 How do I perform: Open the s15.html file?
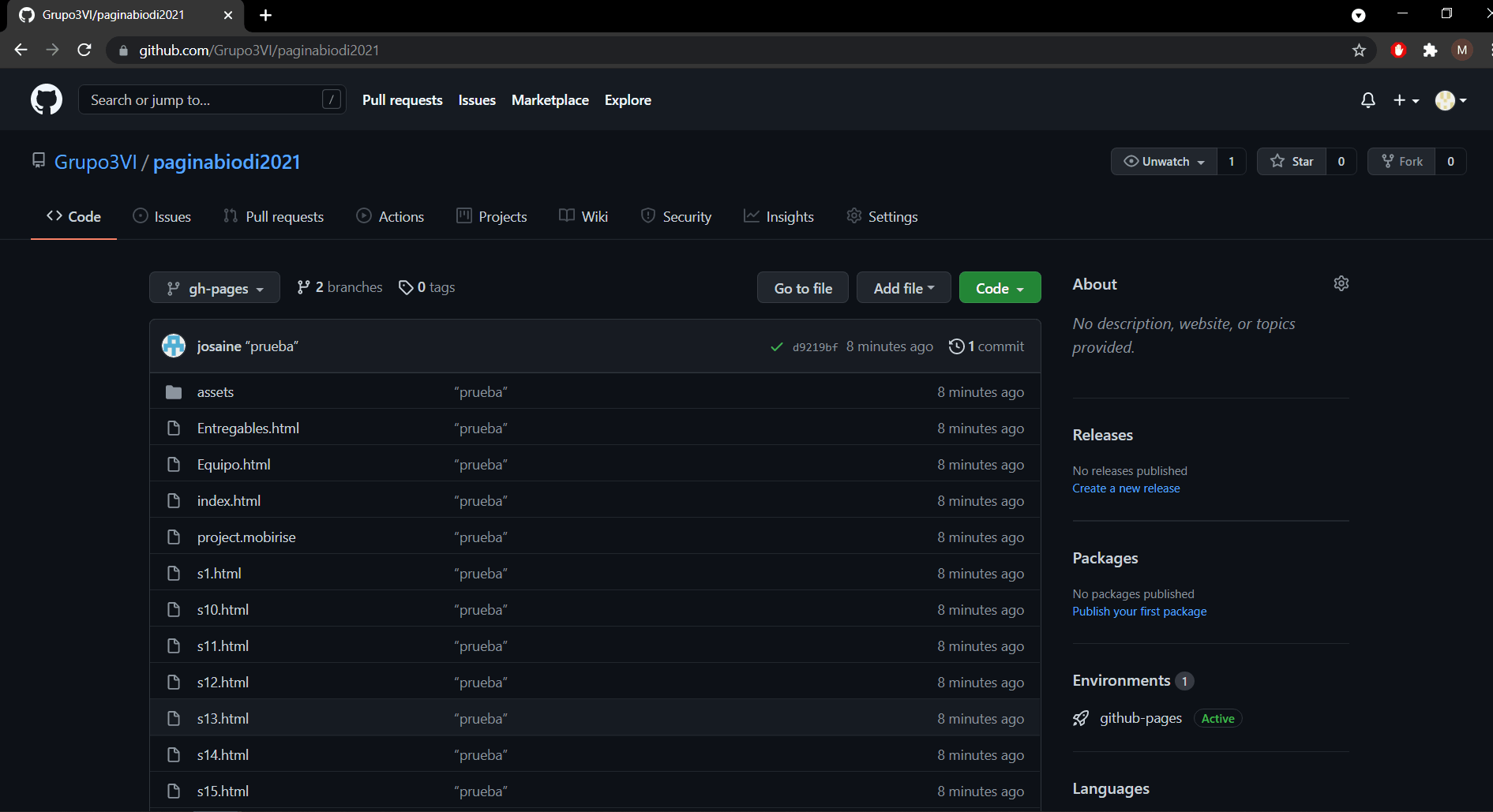point(223,791)
